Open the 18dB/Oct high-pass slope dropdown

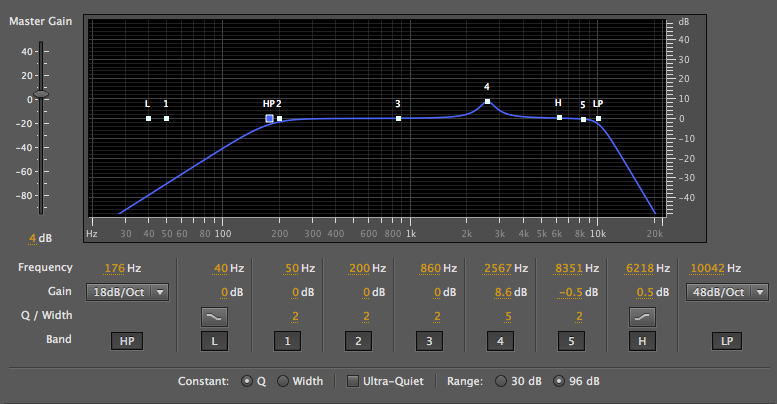[127, 292]
